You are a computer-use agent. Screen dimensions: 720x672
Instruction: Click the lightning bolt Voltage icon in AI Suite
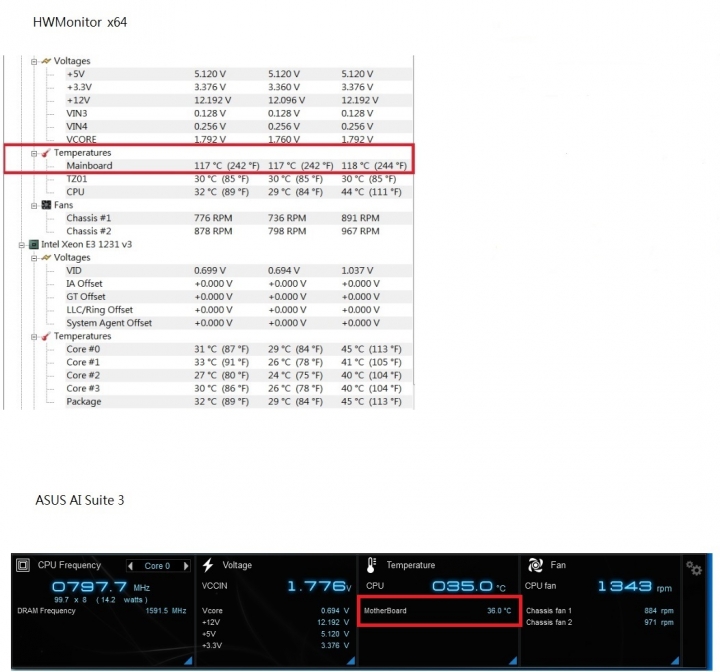pyautogui.click(x=208, y=565)
